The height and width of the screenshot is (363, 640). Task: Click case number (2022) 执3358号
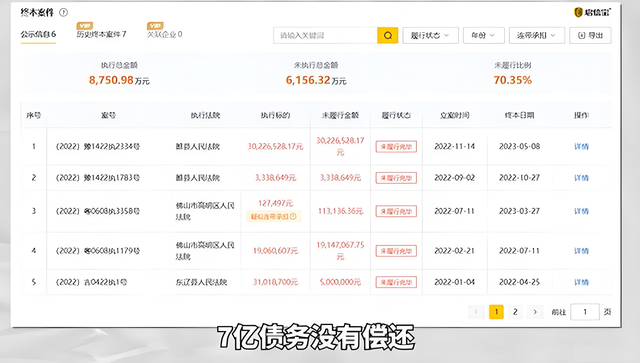coord(98,211)
